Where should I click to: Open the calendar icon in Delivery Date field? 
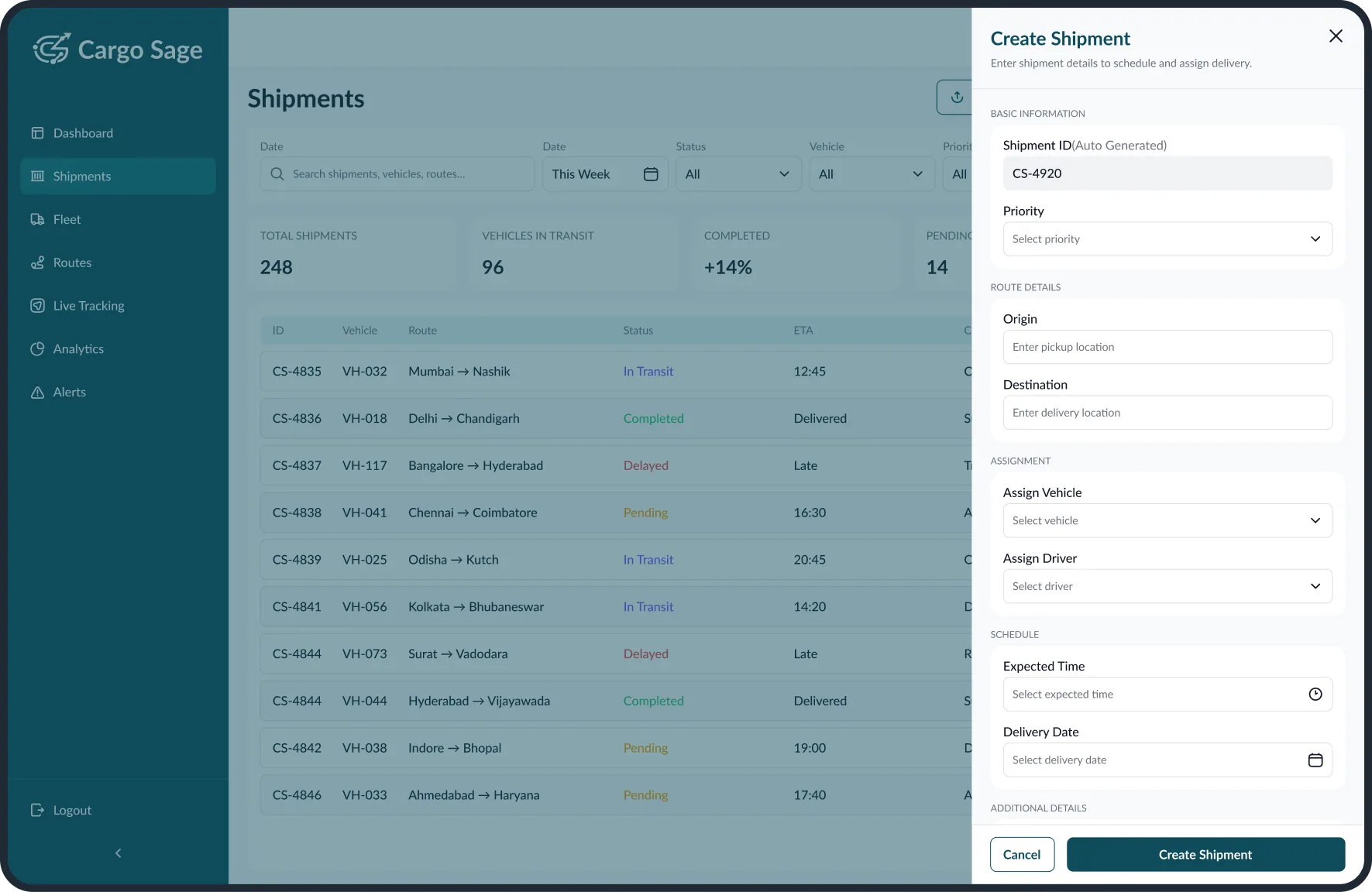tap(1314, 760)
